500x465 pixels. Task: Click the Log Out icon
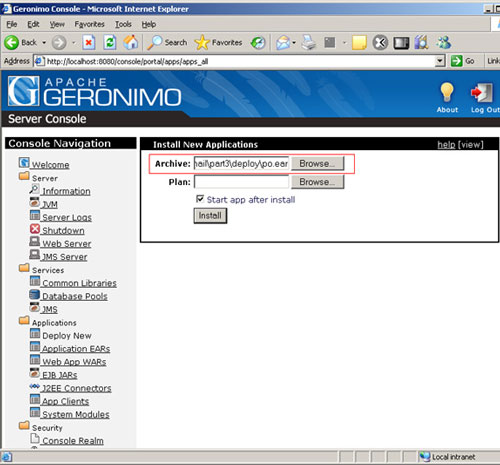point(482,93)
